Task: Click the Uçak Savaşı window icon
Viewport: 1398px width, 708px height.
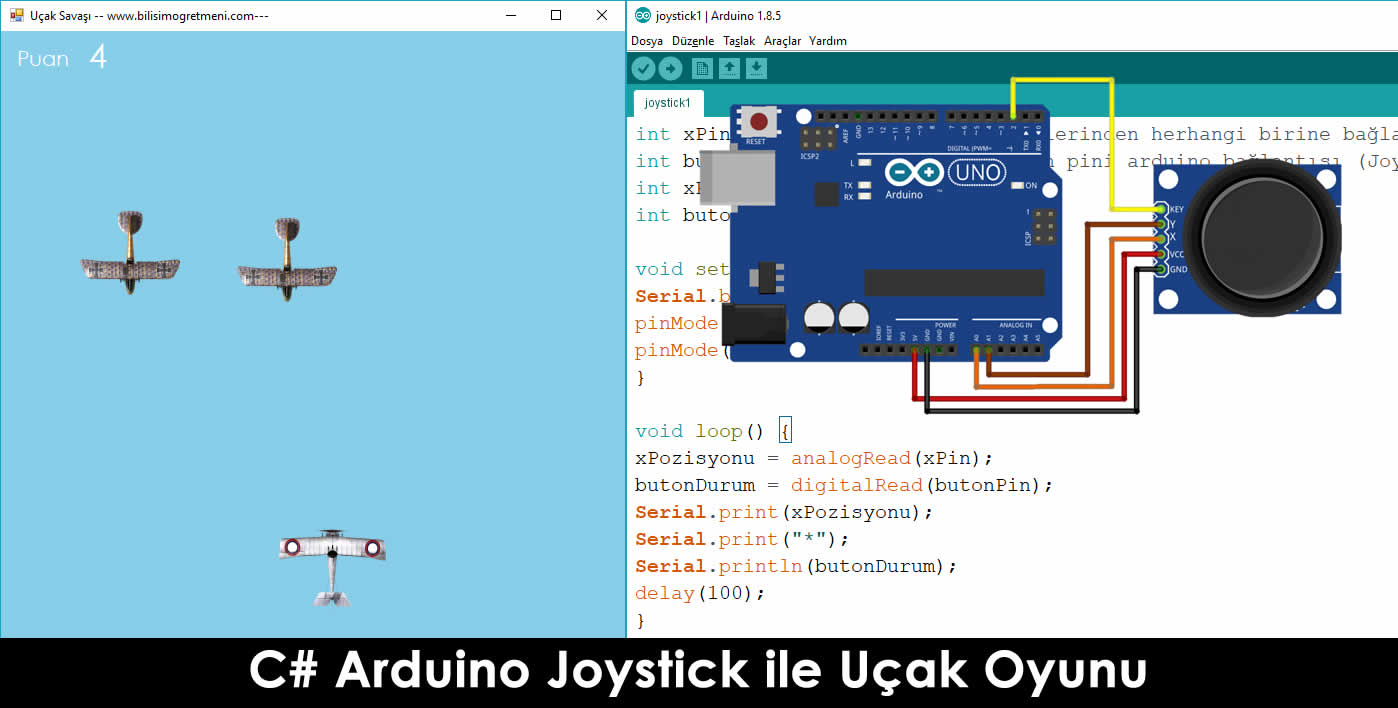Action: (x=16, y=16)
